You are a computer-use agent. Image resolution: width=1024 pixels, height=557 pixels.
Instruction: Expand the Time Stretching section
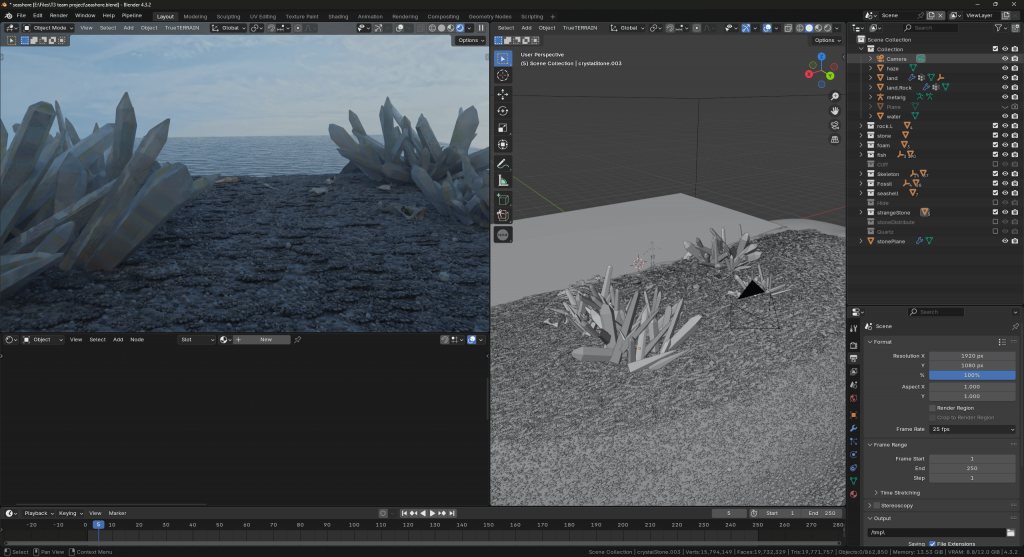[x=899, y=492]
